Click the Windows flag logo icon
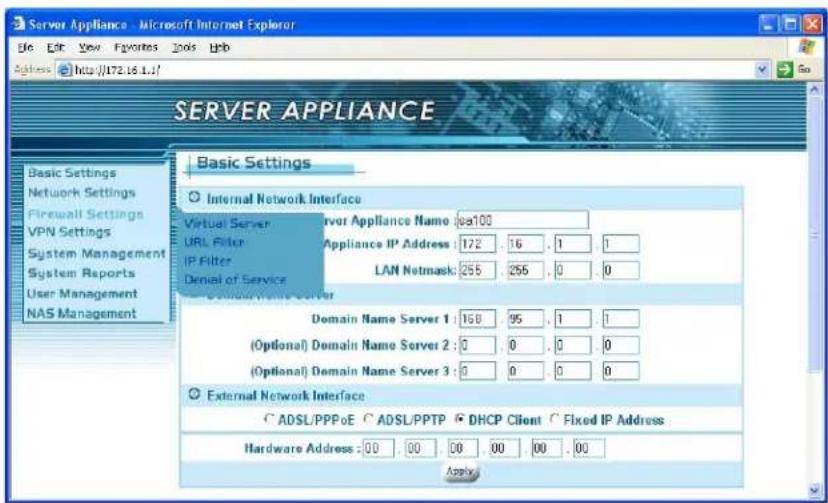This screenshot has width=828, height=503. tap(806, 47)
